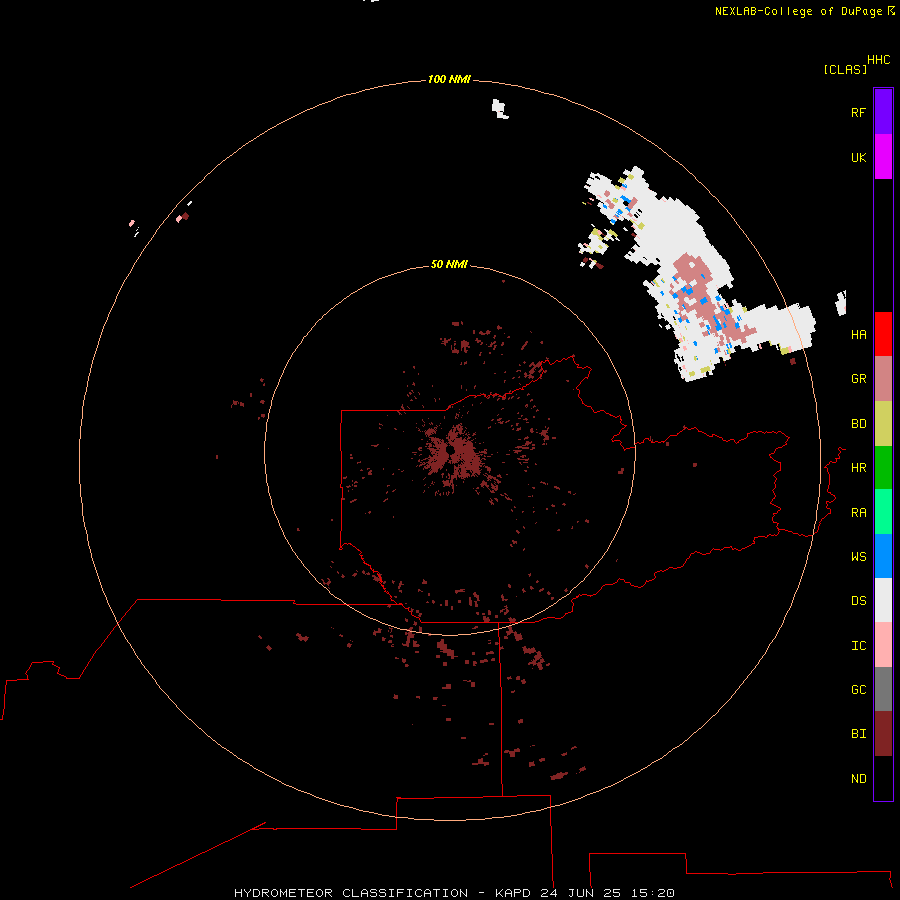Click the HR green legend swatch
Viewport: 900px width, 900px height.
pyautogui.click(x=883, y=468)
